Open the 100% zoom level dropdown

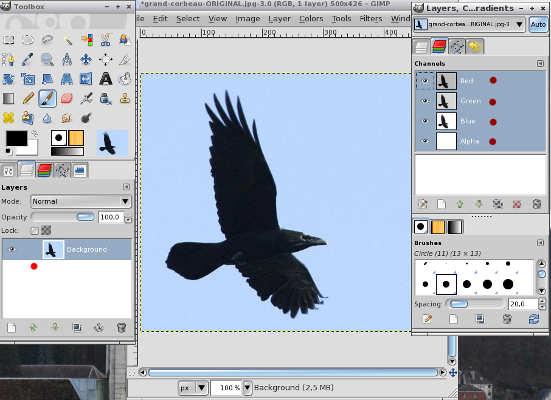pos(247,388)
